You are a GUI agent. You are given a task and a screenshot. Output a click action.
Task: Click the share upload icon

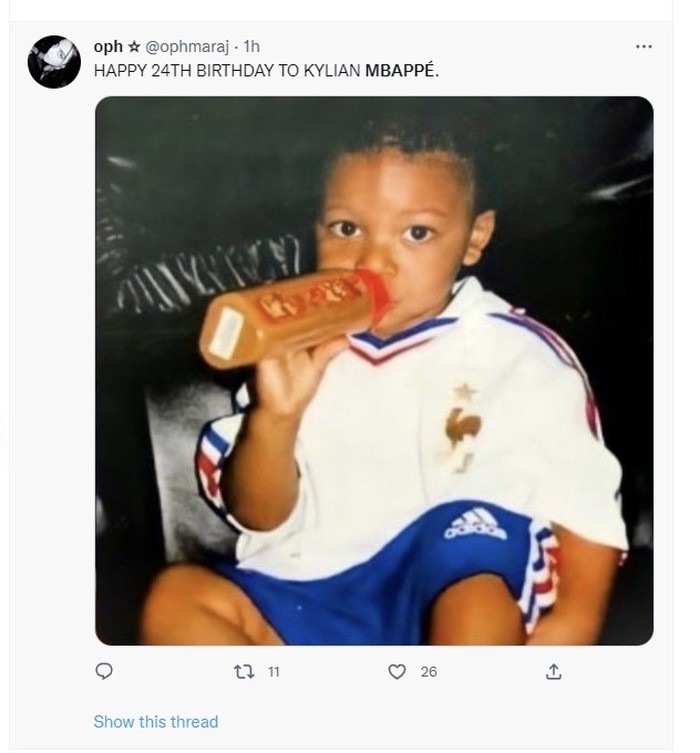coord(552,672)
